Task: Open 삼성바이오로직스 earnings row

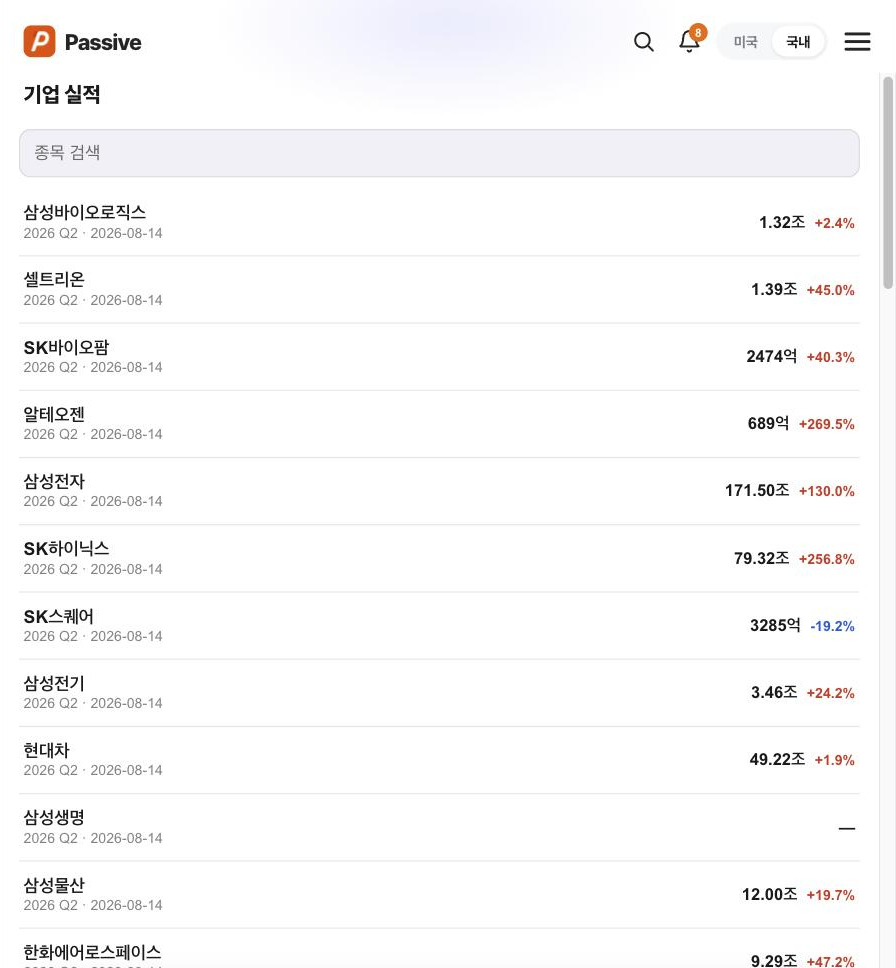Action: 439,222
